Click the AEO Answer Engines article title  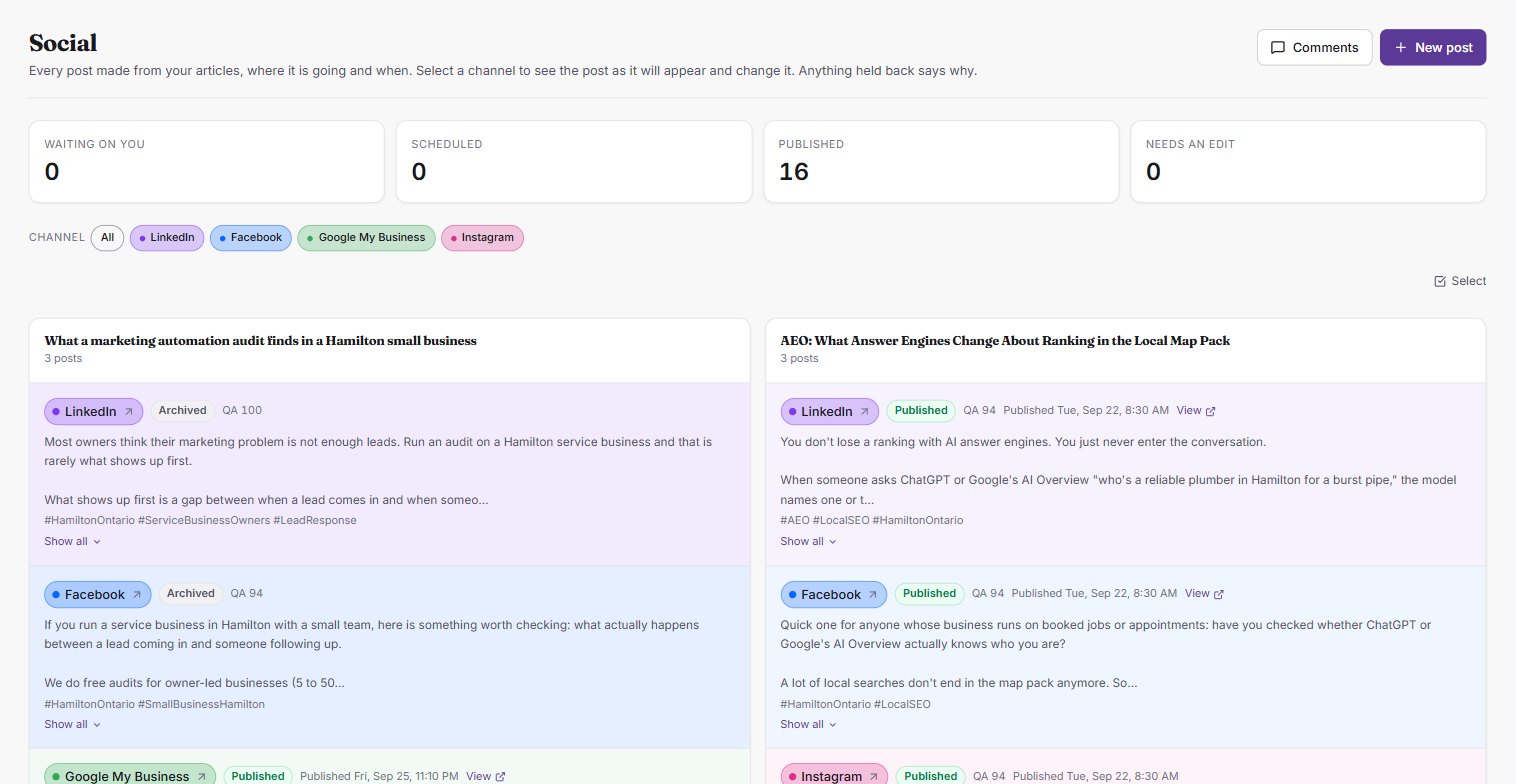coord(1005,340)
